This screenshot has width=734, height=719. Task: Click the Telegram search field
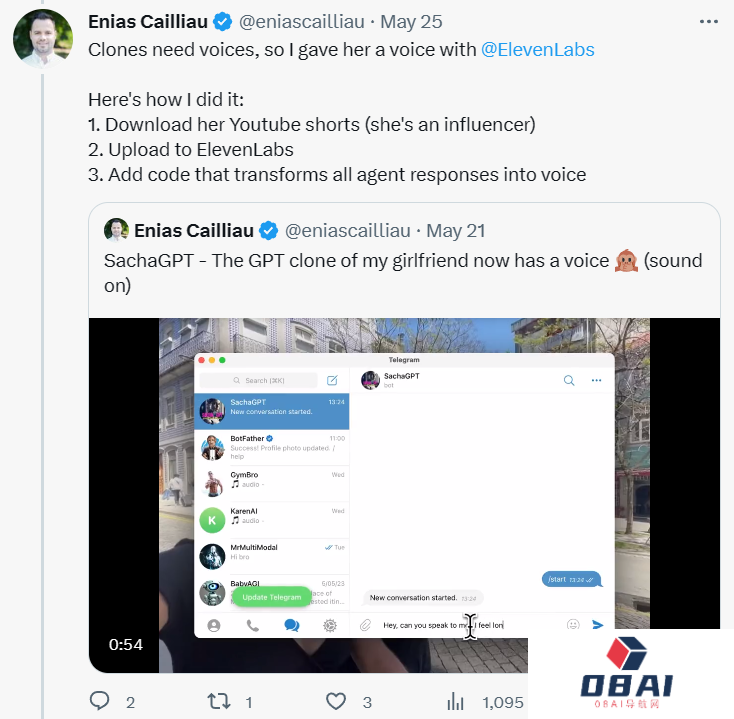coord(258,380)
